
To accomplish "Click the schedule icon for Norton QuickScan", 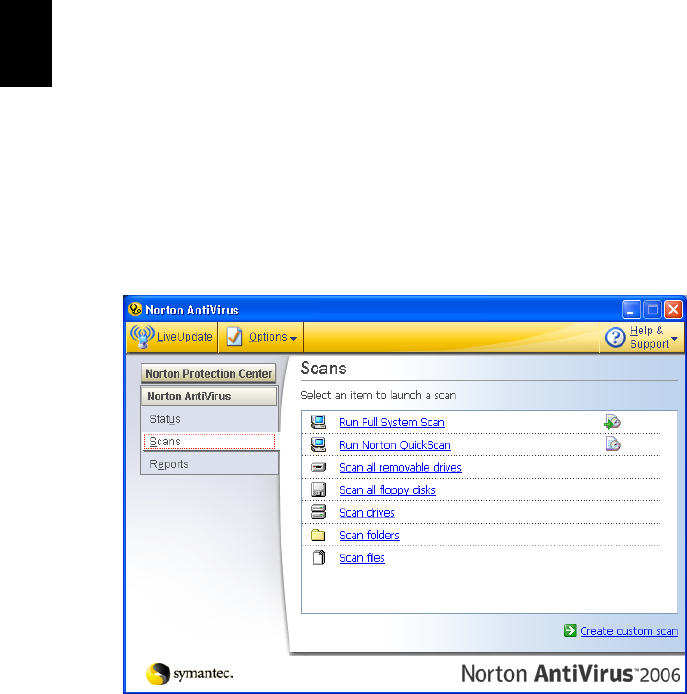I will (613, 444).
